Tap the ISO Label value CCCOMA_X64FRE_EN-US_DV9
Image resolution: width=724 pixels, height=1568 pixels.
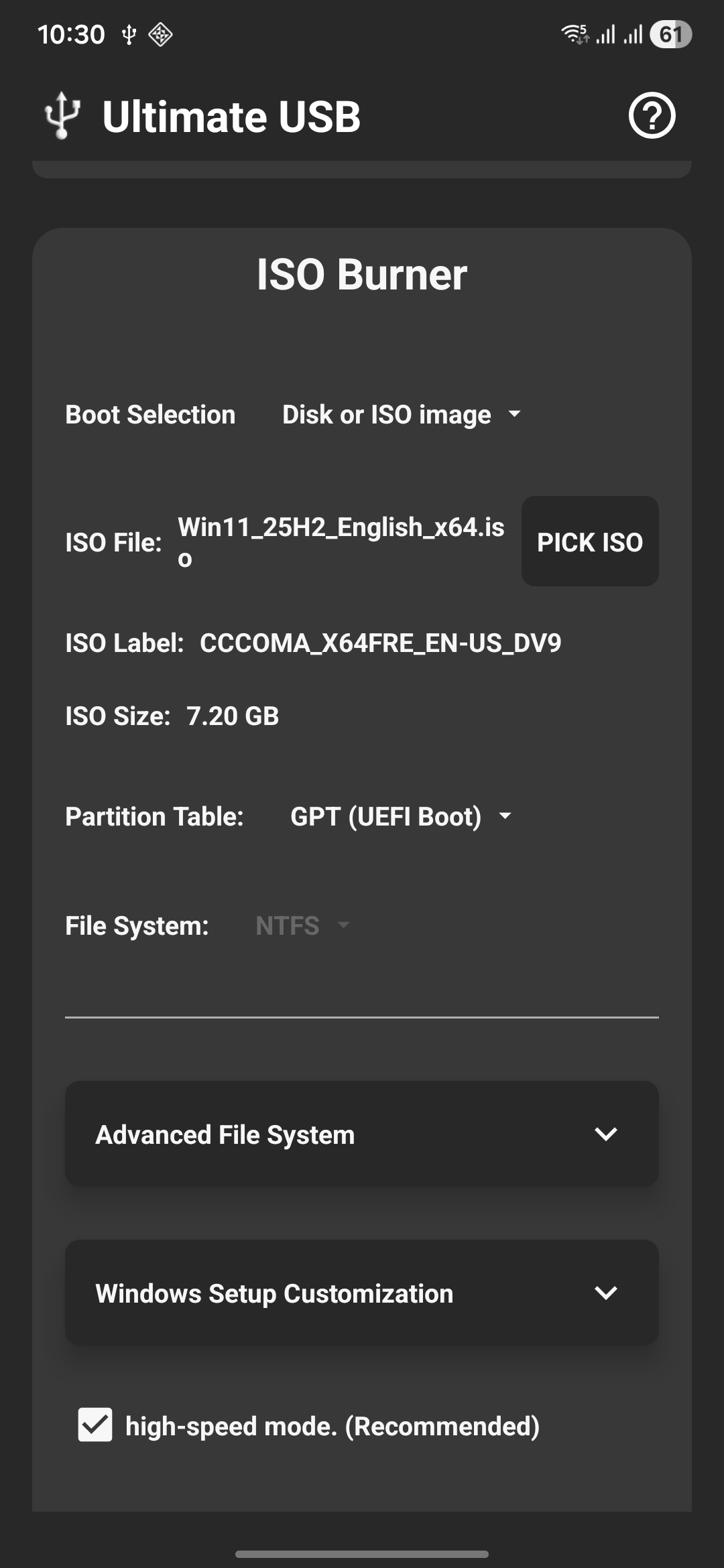380,643
